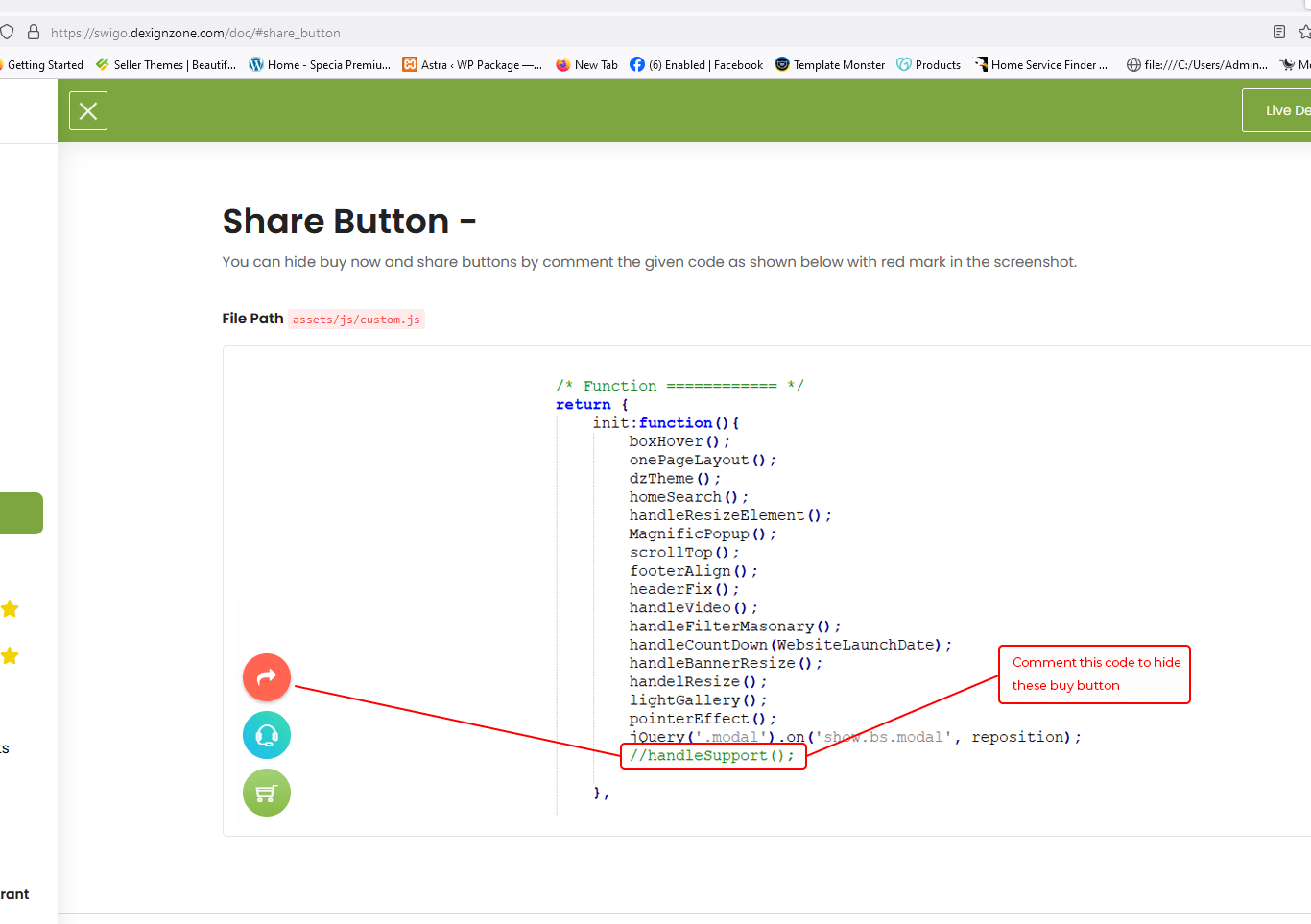Click the headerFix(); code line
Screen dimensions: 1311x924
684,589
